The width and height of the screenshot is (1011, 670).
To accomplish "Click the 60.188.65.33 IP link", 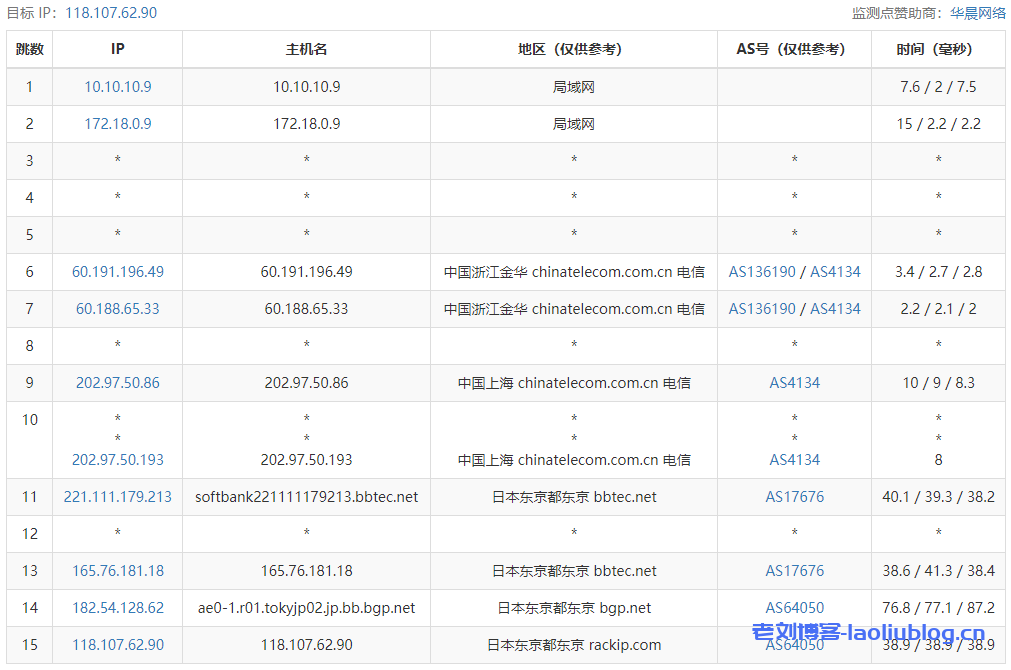I will pos(117,309).
